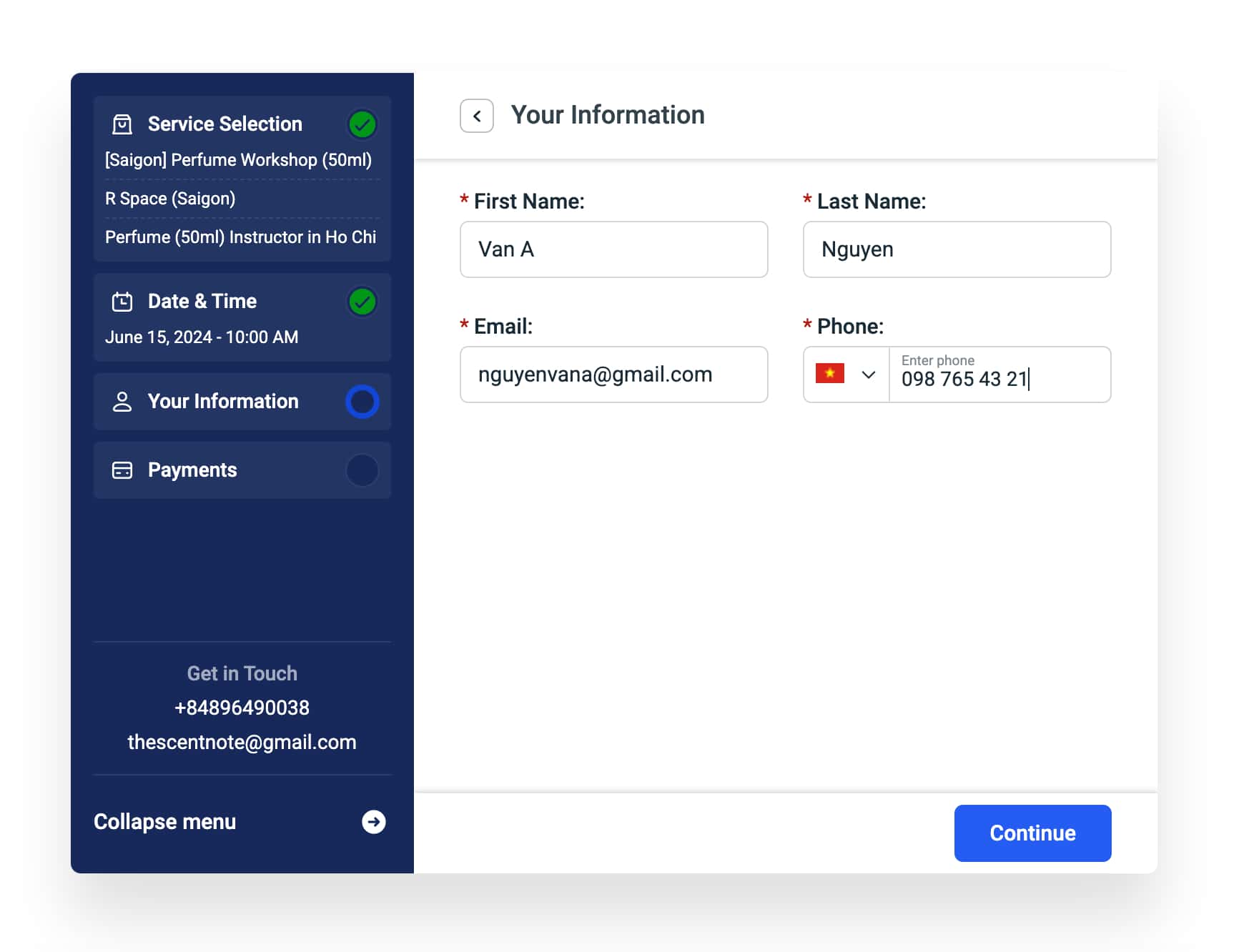Screen dimensions: 1244x952
Task: Click the Collapse menu arrow icon
Action: point(373,822)
